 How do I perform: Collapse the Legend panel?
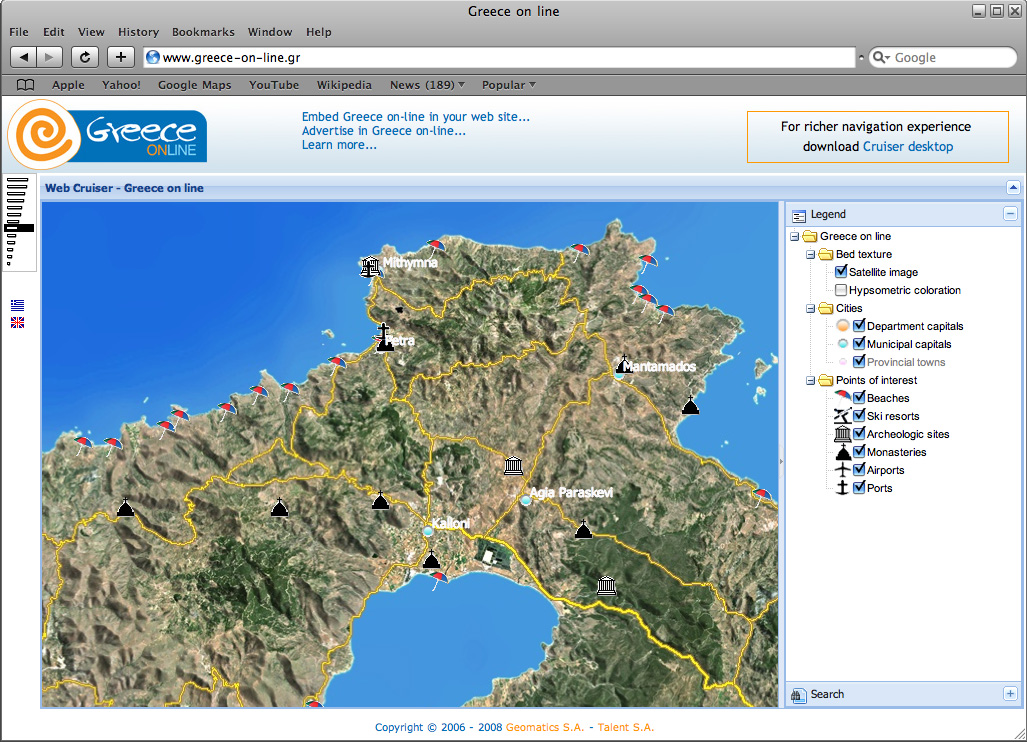1010,214
